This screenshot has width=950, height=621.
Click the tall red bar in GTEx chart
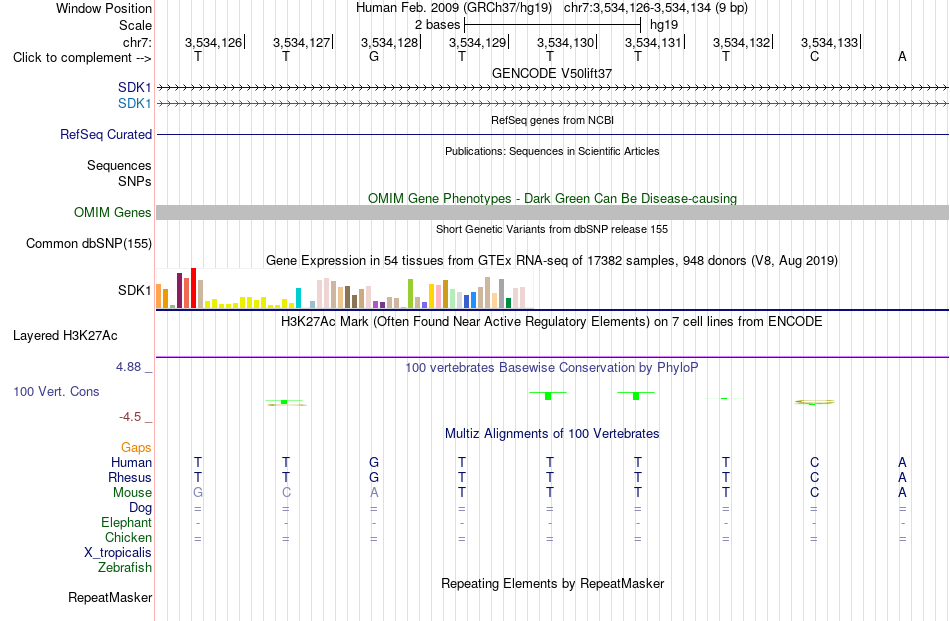click(193, 288)
